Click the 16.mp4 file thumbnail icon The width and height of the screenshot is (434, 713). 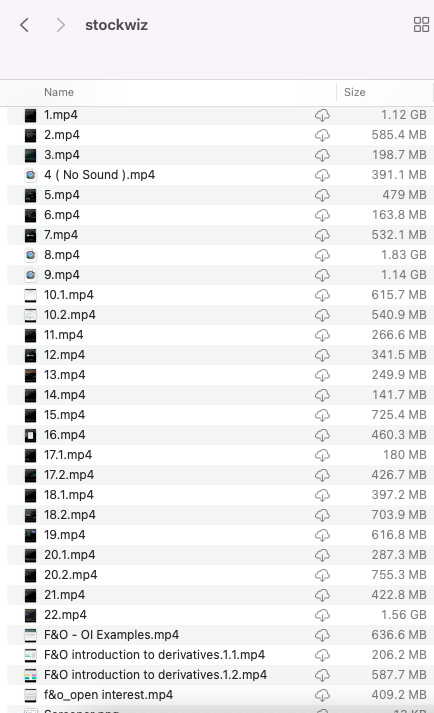pyautogui.click(x=30, y=435)
